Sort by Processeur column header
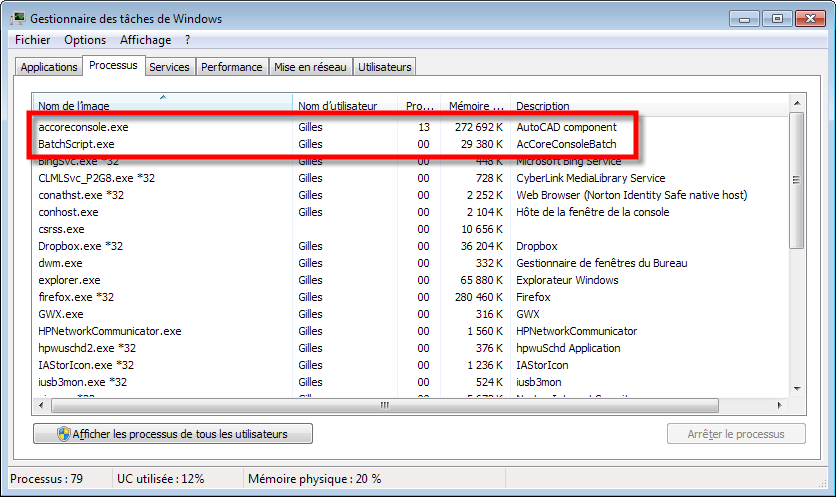This screenshot has width=836, height=497. 419,105
